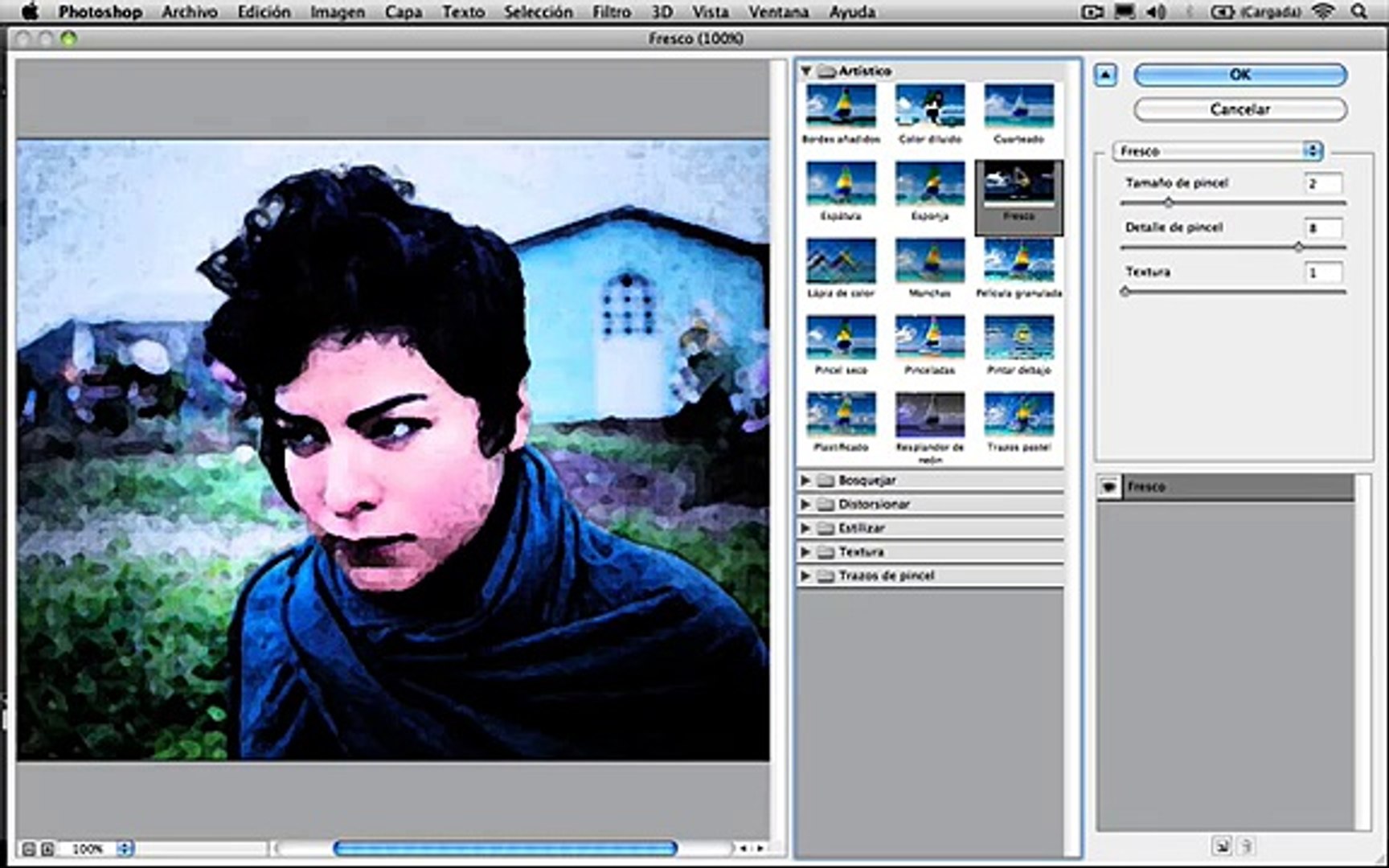Open the zoom percentage dropdown
The width and height of the screenshot is (1389, 868).
tap(125, 849)
